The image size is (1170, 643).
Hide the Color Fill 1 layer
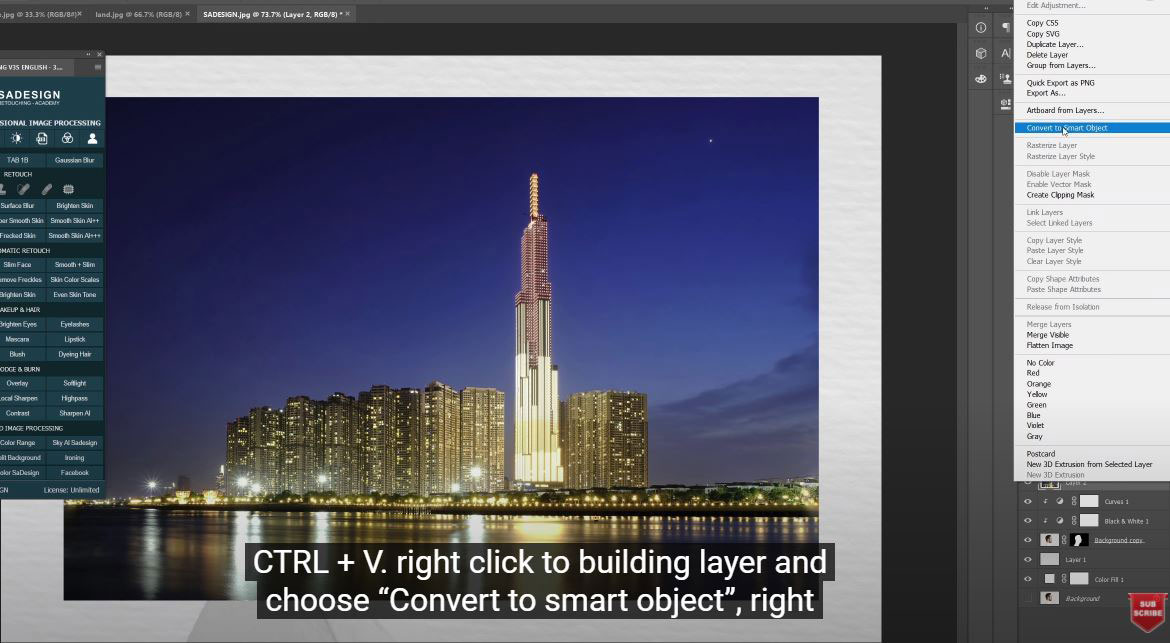click(x=1027, y=579)
